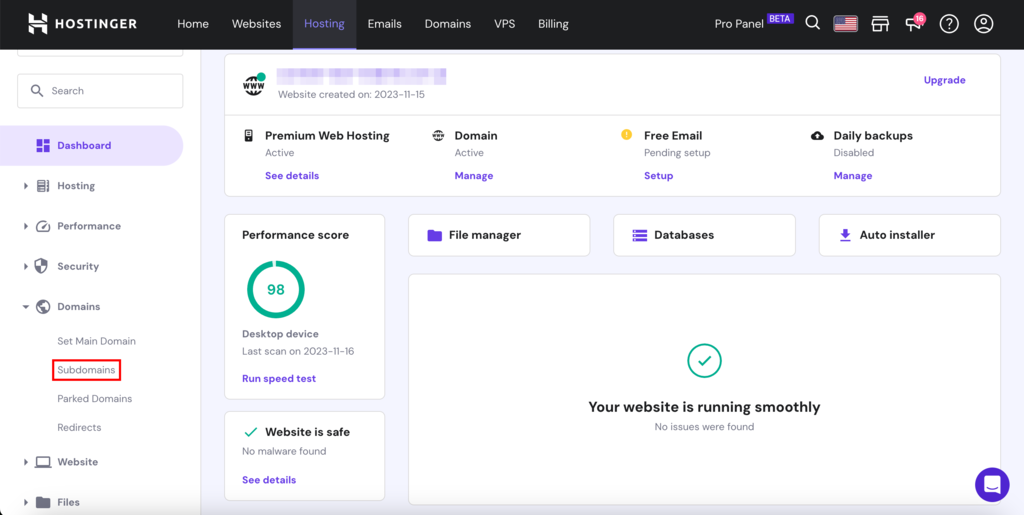Open the live chat bubble
This screenshot has width=1024, height=515.
click(992, 485)
